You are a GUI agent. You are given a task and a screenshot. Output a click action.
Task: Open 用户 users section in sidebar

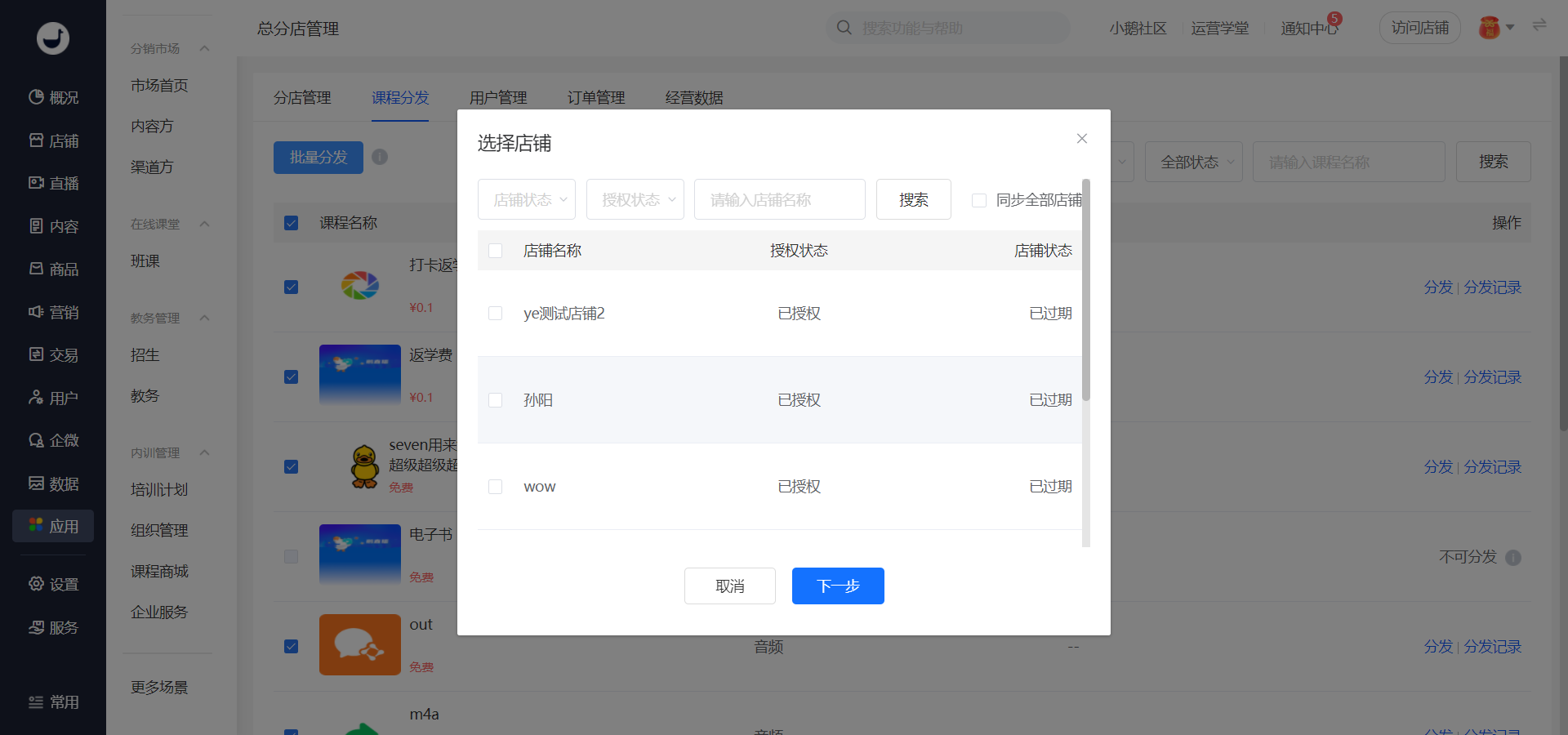[53, 398]
